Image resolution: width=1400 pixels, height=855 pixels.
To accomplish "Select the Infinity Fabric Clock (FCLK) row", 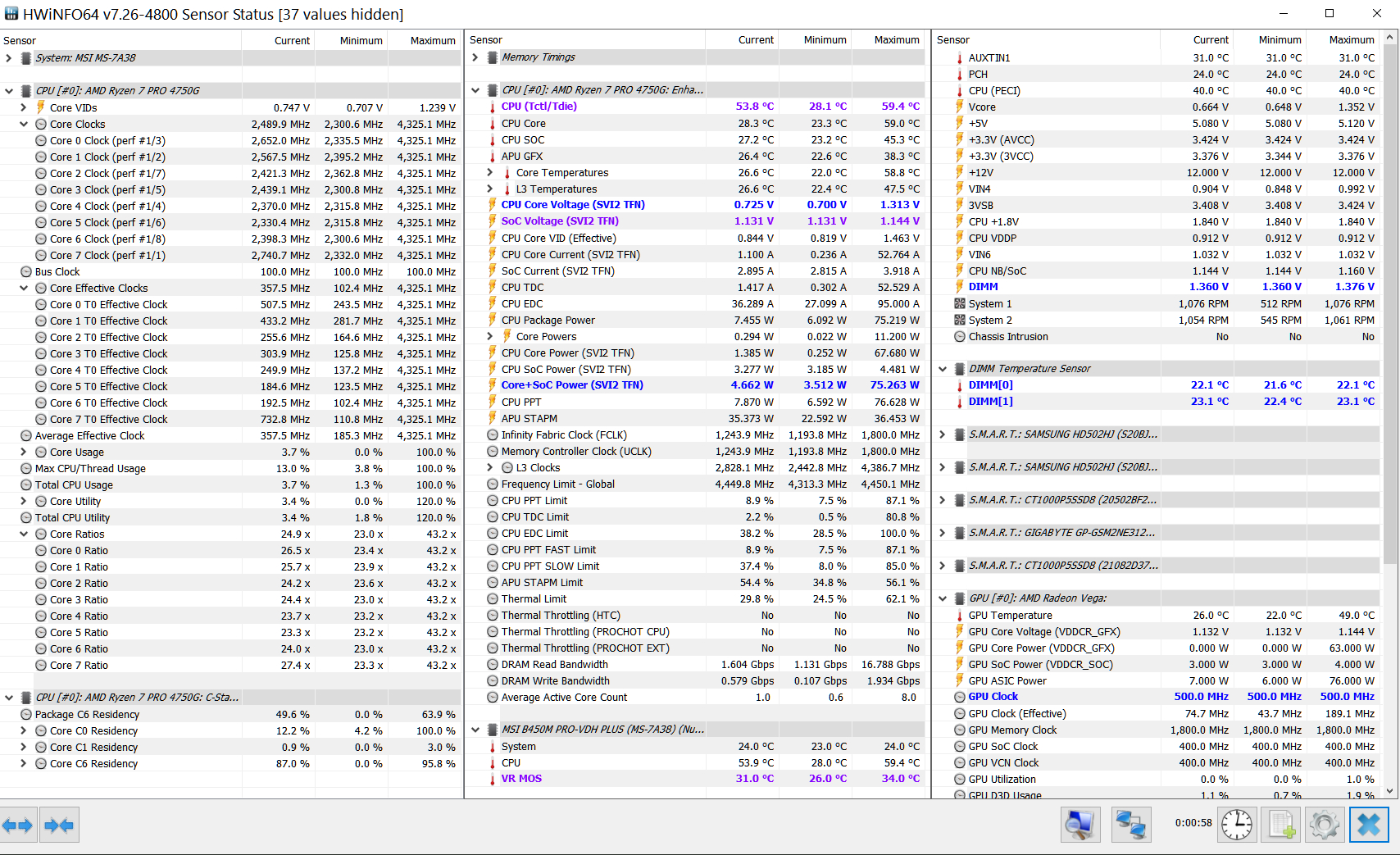I will pos(696,434).
